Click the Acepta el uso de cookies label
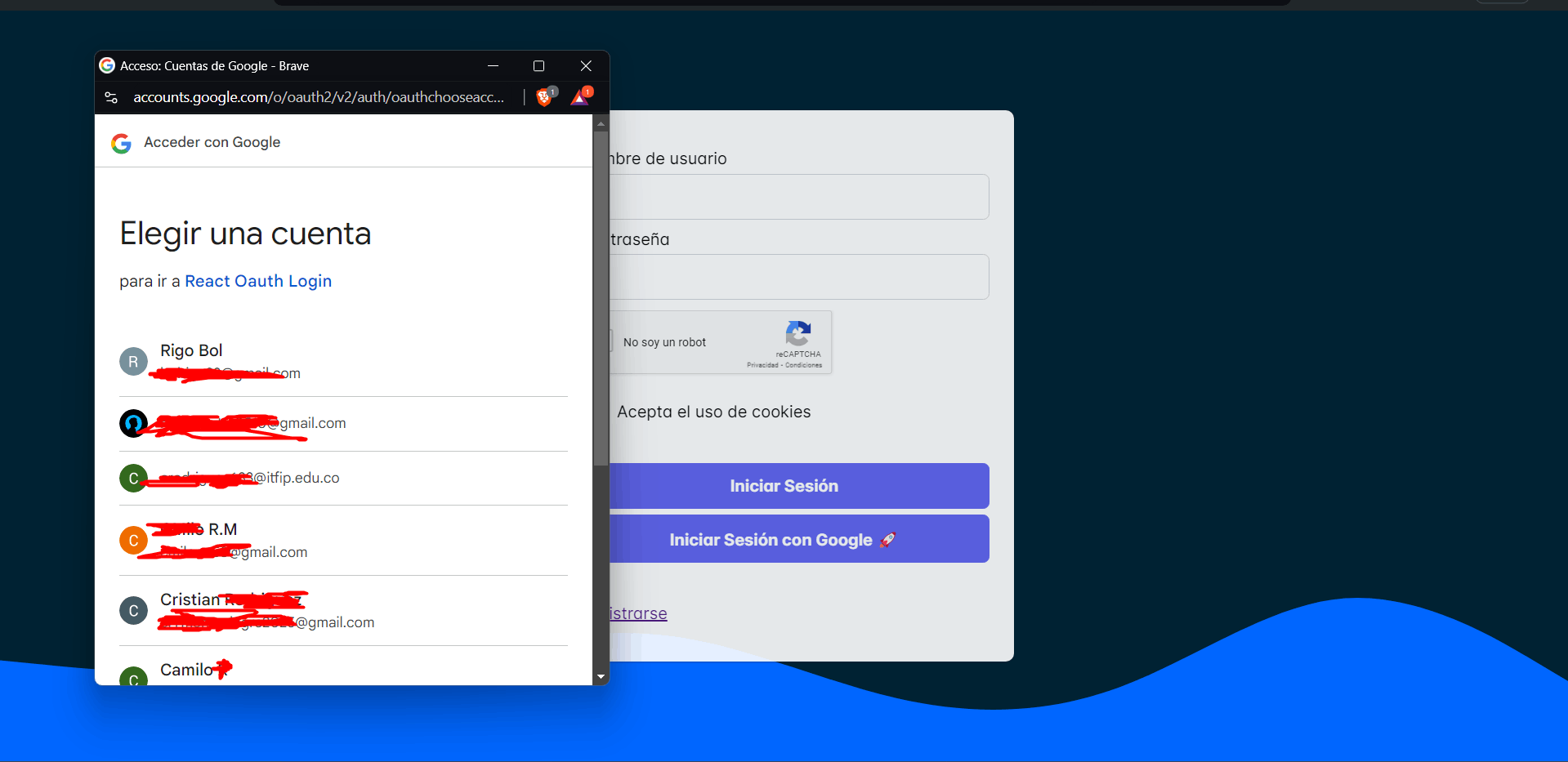Image resolution: width=1568 pixels, height=762 pixels. tap(714, 412)
